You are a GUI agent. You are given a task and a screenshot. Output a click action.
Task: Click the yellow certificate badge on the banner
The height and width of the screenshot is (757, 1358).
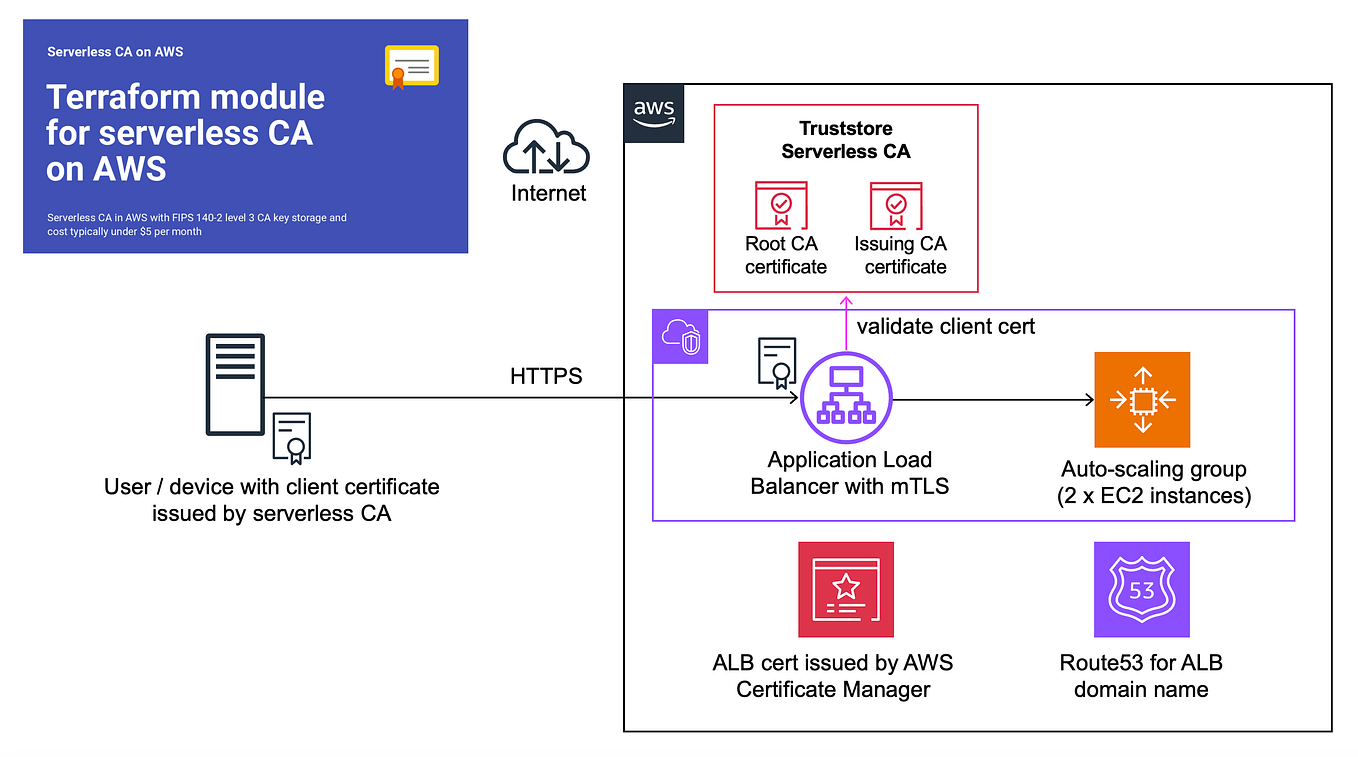[412, 65]
